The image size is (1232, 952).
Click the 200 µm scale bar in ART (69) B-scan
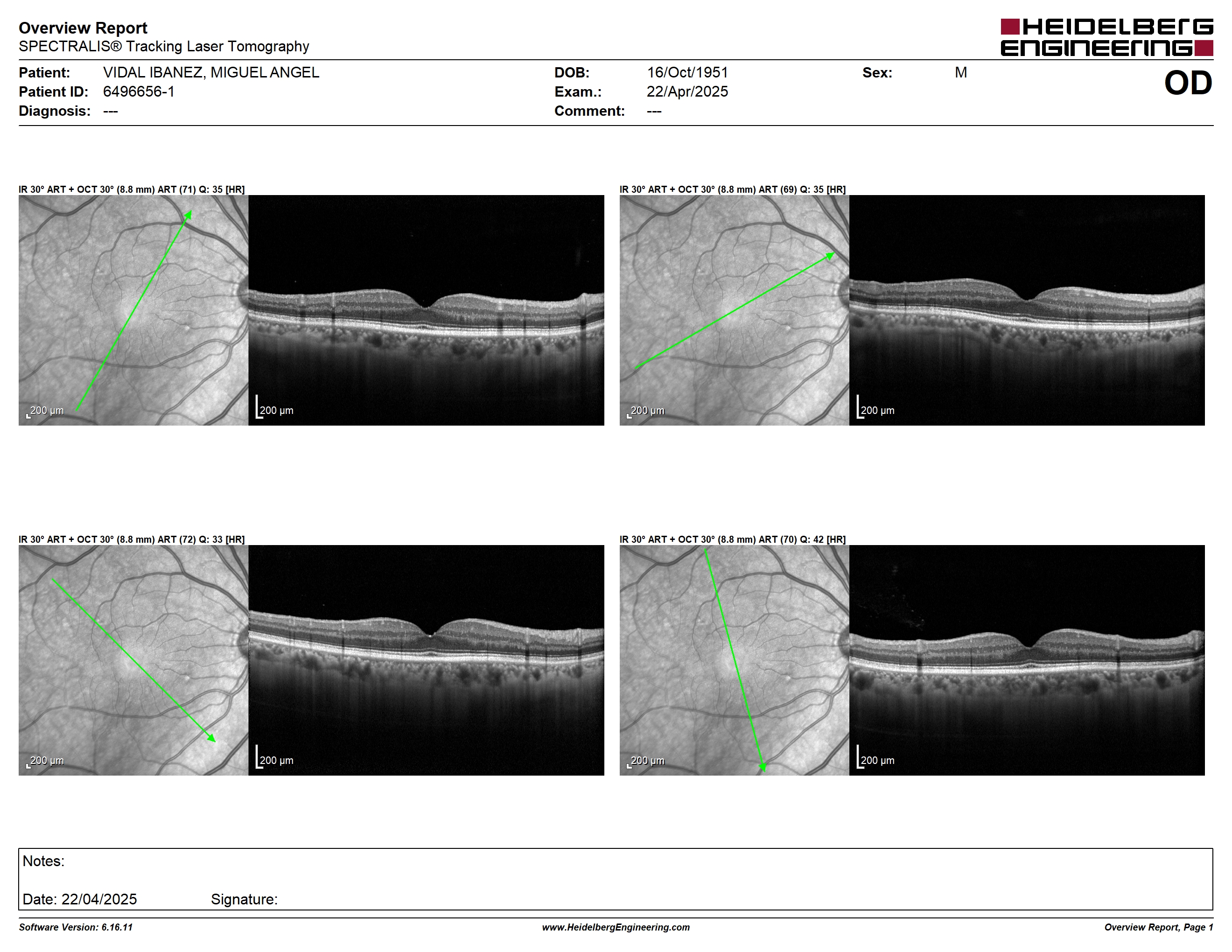875,407
